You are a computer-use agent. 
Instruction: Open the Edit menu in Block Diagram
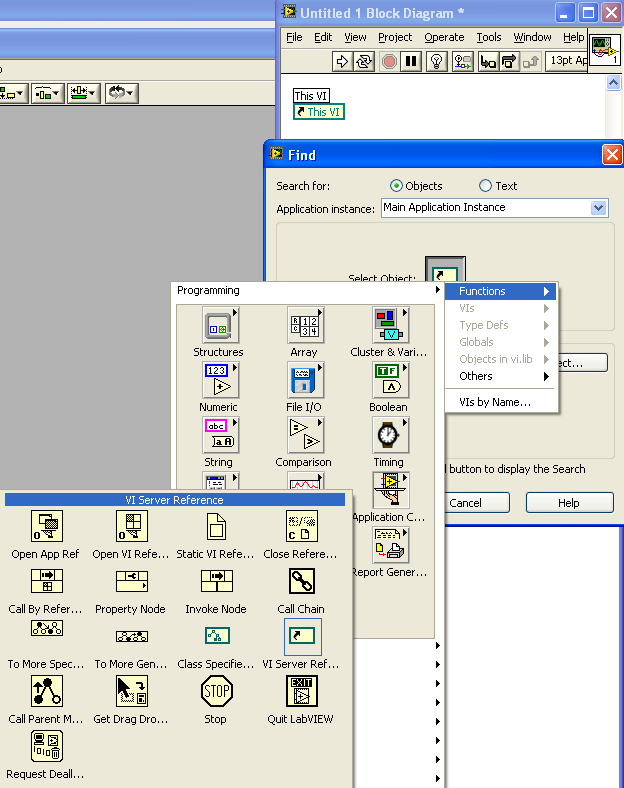pos(323,37)
